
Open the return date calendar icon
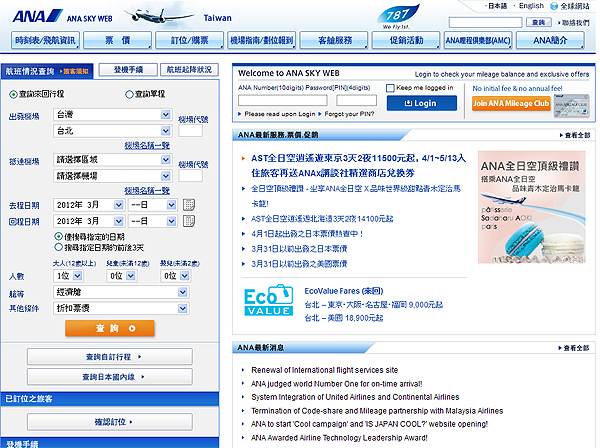click(x=189, y=221)
